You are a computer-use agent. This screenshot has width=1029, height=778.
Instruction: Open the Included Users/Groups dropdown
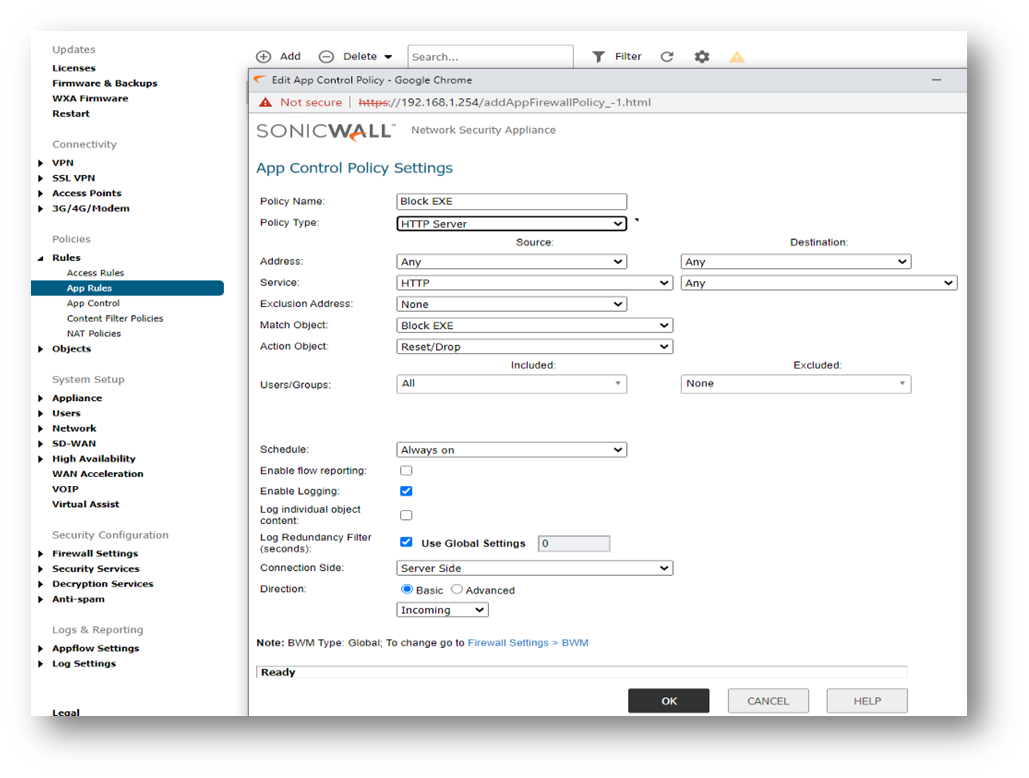(511, 384)
